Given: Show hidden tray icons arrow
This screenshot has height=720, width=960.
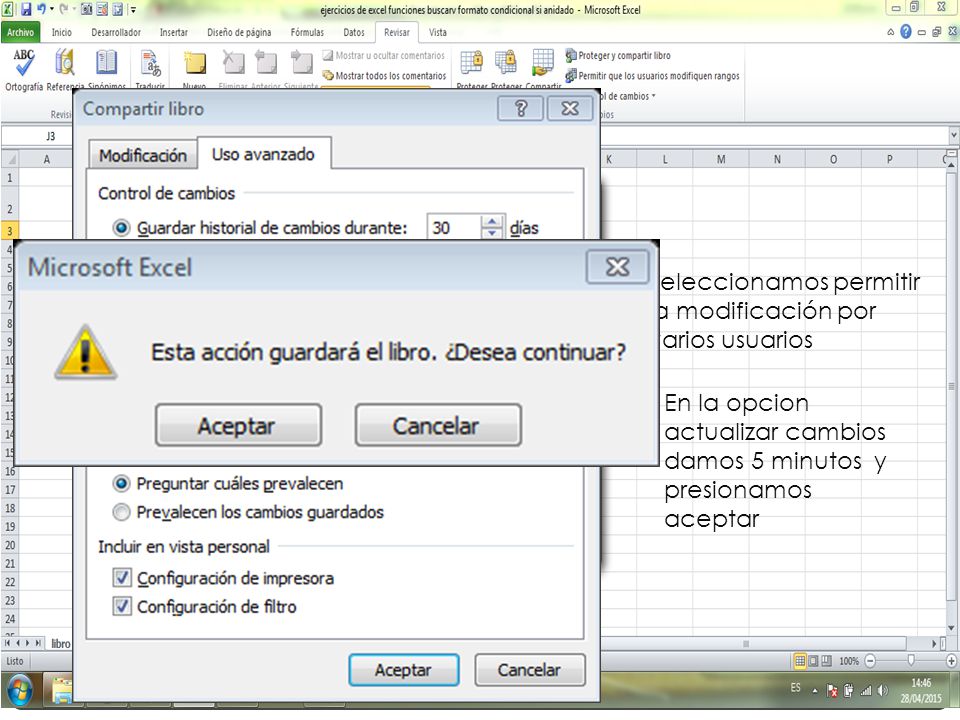Looking at the screenshot, I should tap(815, 691).
